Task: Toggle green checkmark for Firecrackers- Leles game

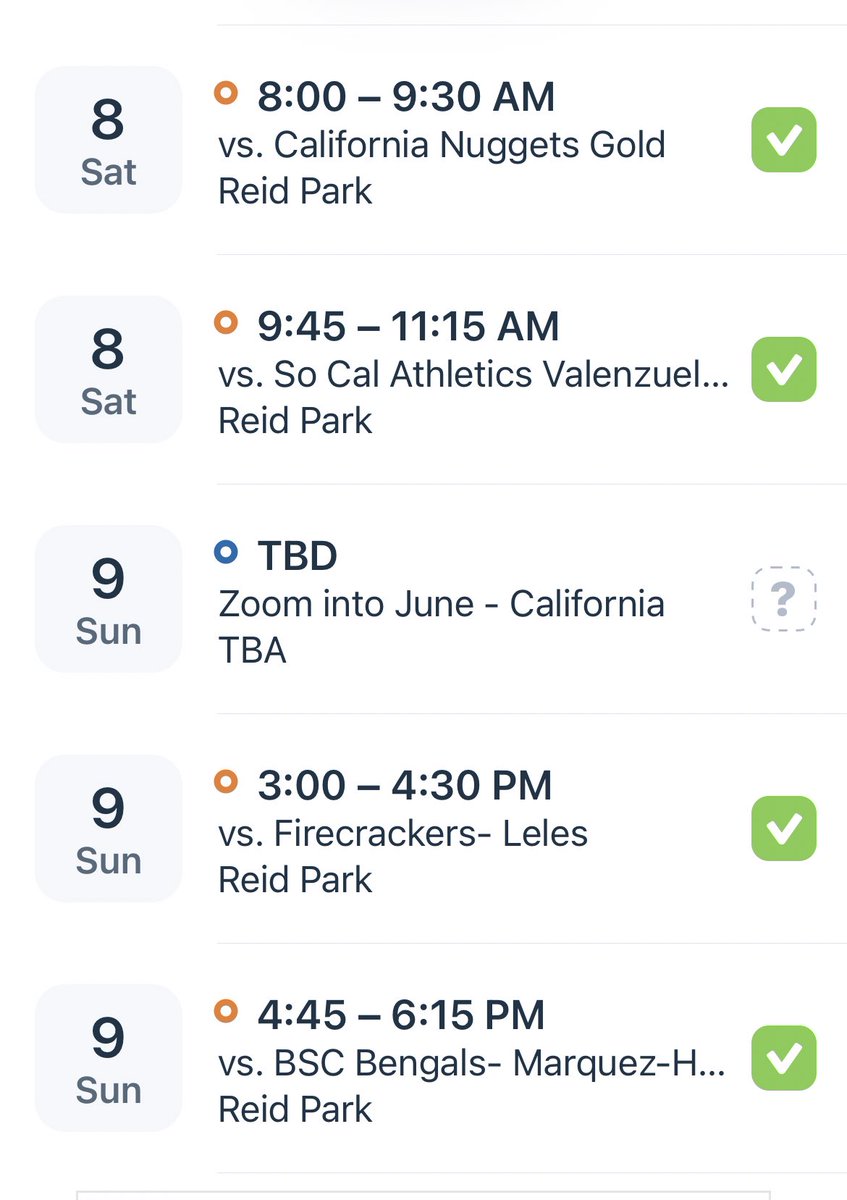Action: coord(784,829)
